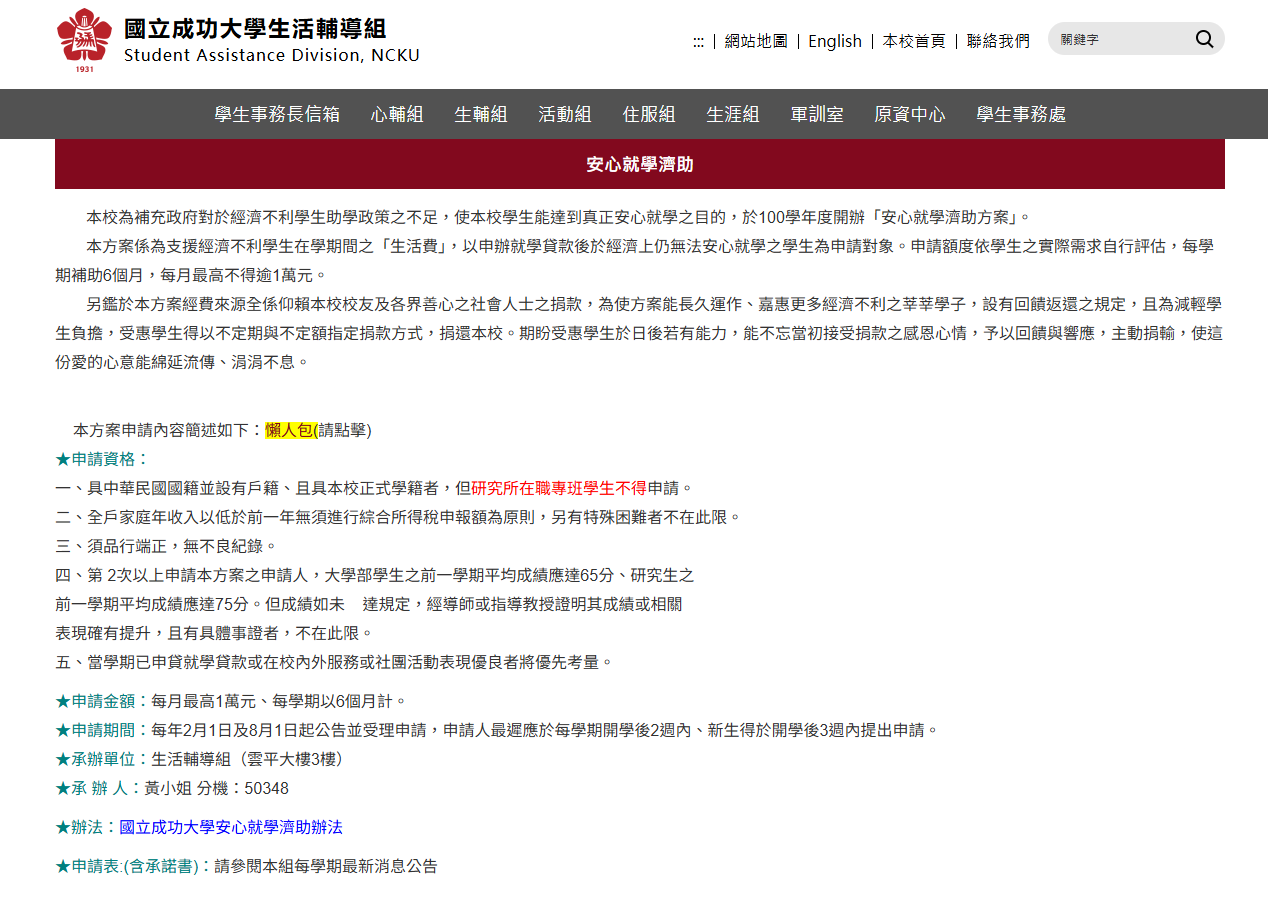Click the NCKU emblem logo

tap(84, 40)
